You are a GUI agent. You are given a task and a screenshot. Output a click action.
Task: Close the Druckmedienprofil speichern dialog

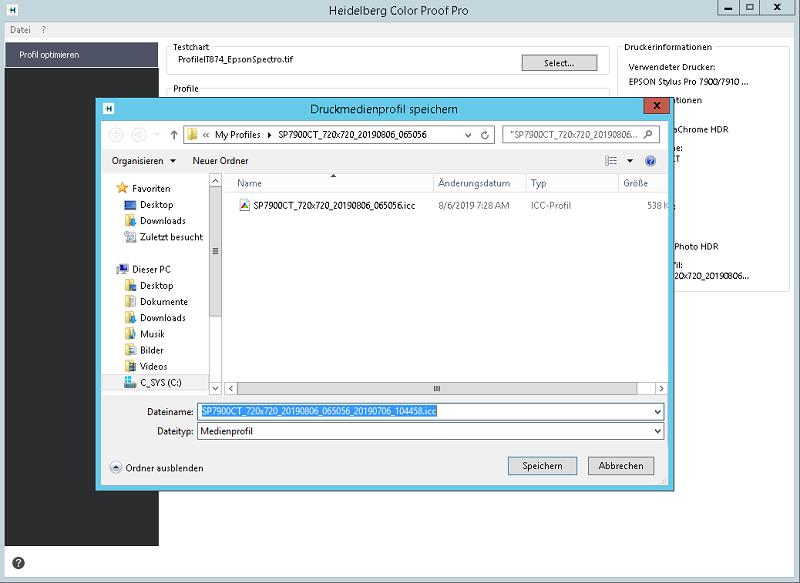[657, 106]
